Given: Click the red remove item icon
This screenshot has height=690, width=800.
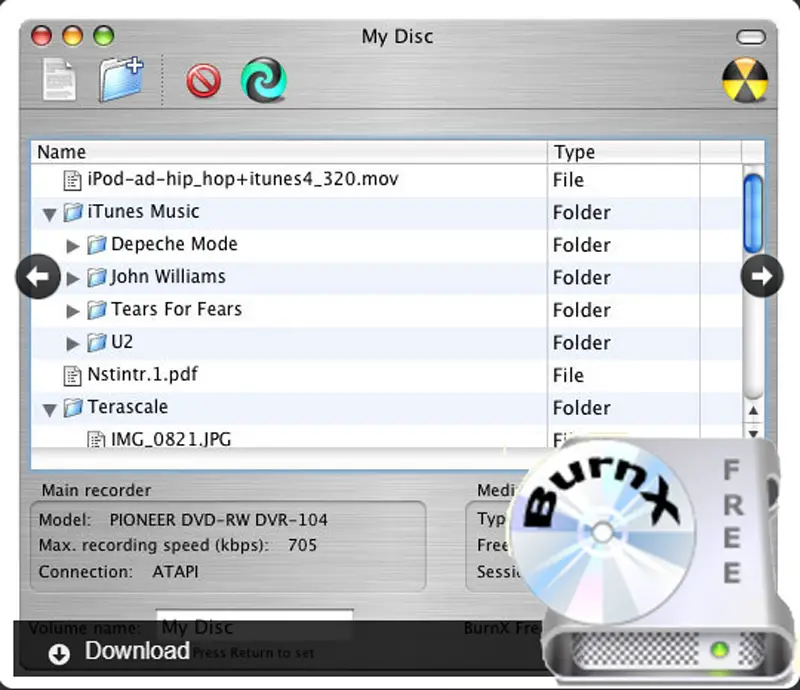Looking at the screenshot, I should click(x=204, y=81).
